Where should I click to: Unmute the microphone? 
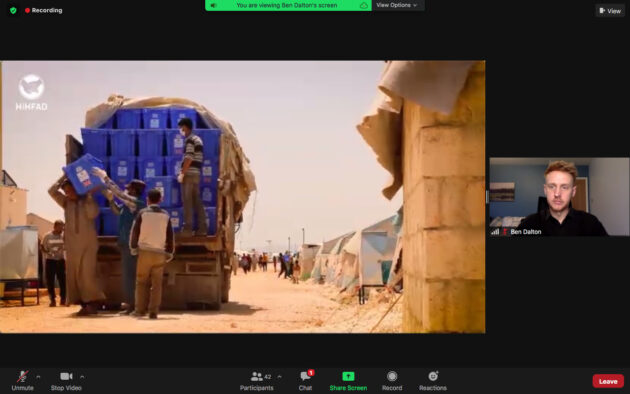[x=22, y=380]
